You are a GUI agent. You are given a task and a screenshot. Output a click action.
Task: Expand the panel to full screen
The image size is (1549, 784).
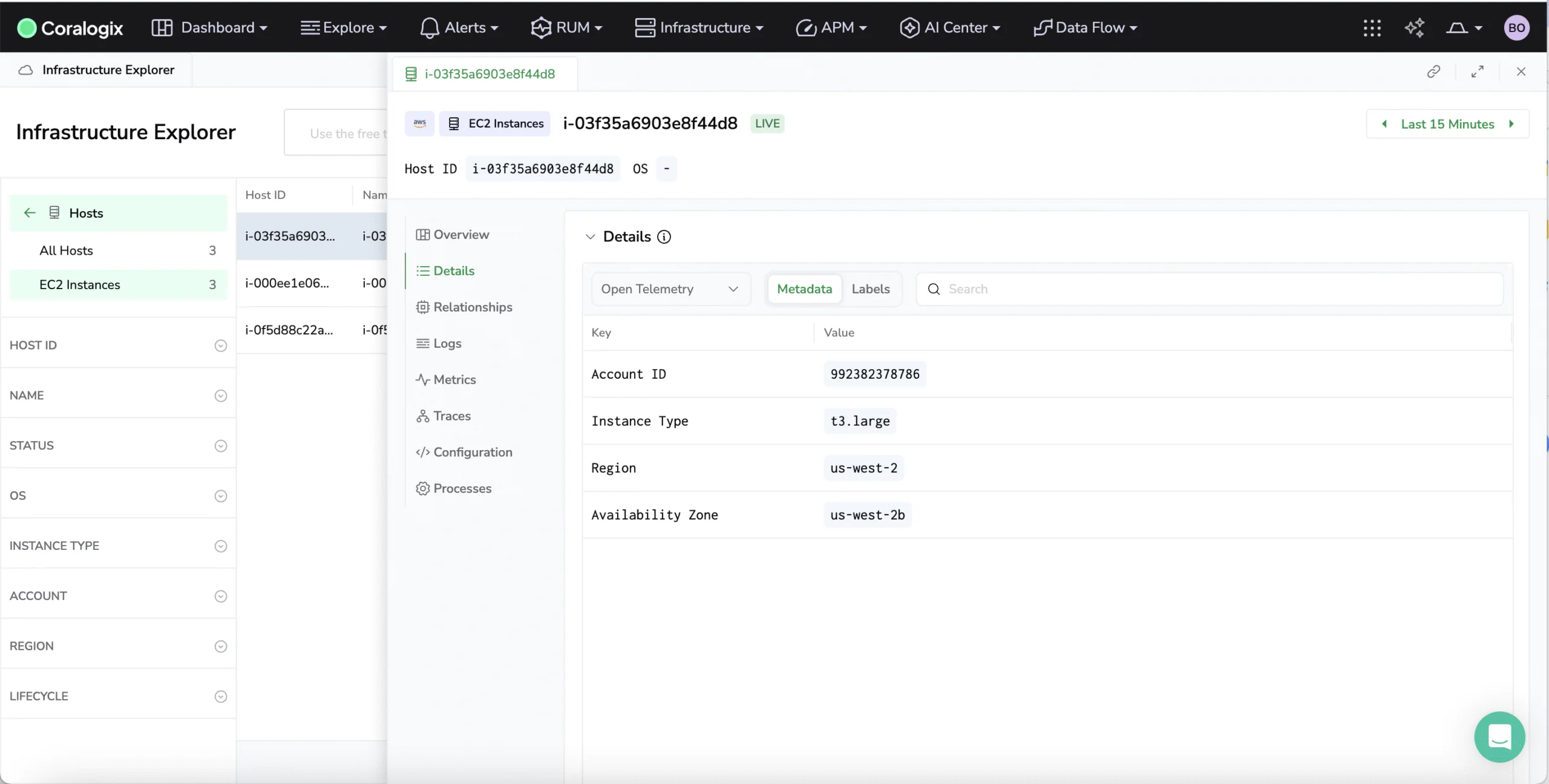(1477, 72)
